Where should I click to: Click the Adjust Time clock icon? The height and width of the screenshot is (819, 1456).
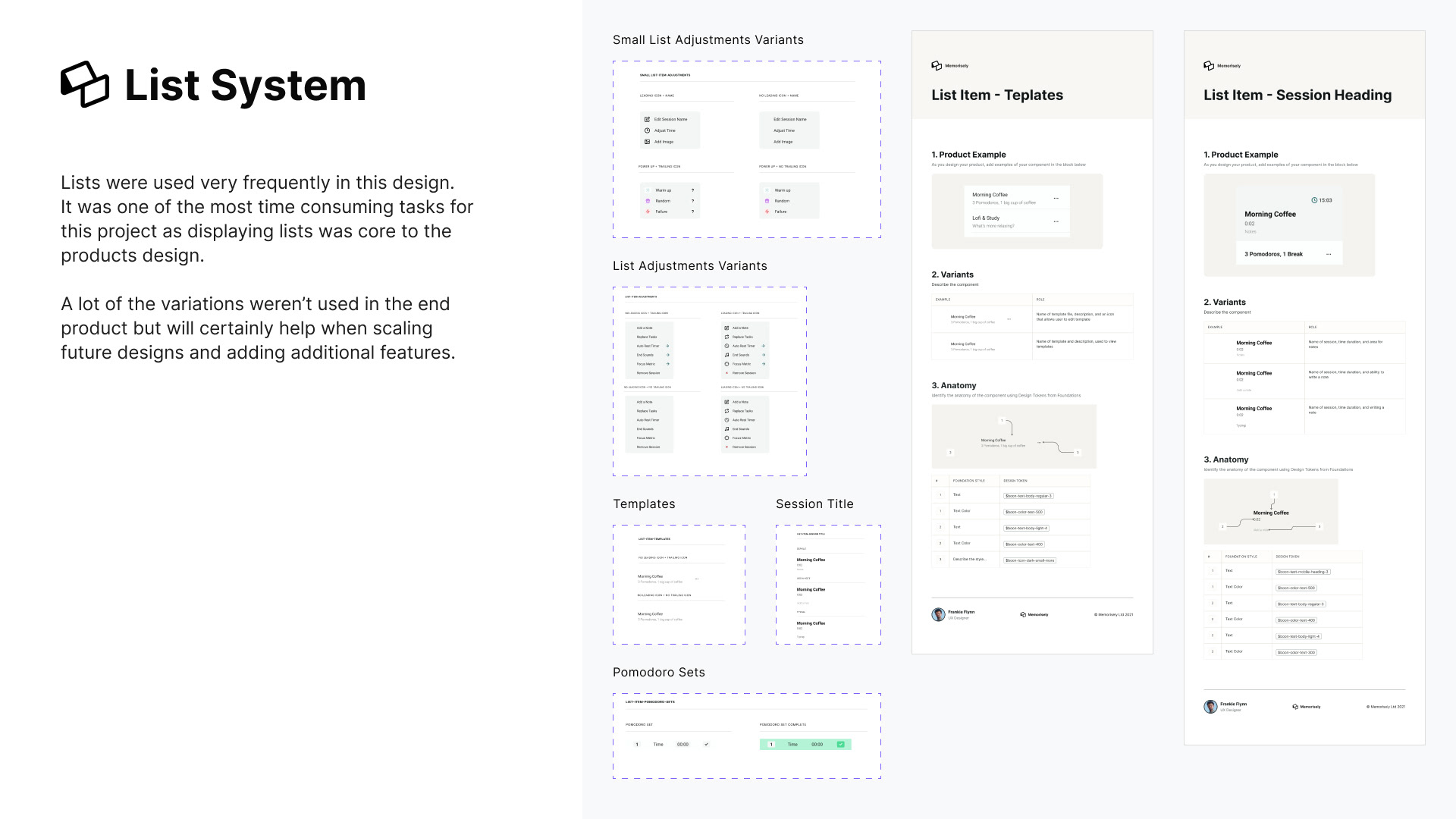coord(647,130)
